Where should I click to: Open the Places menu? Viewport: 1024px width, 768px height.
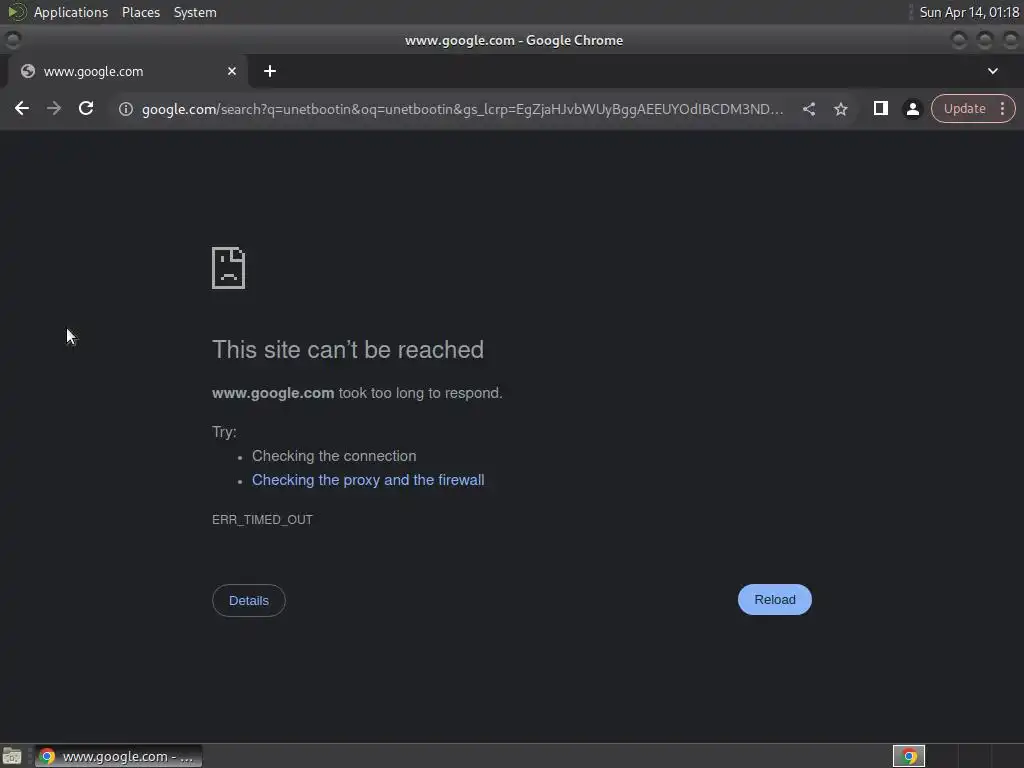[141, 12]
